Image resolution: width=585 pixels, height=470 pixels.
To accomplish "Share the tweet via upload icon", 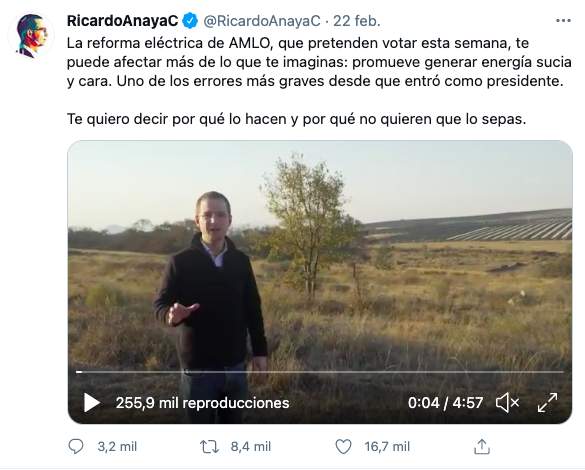I will click(481, 446).
